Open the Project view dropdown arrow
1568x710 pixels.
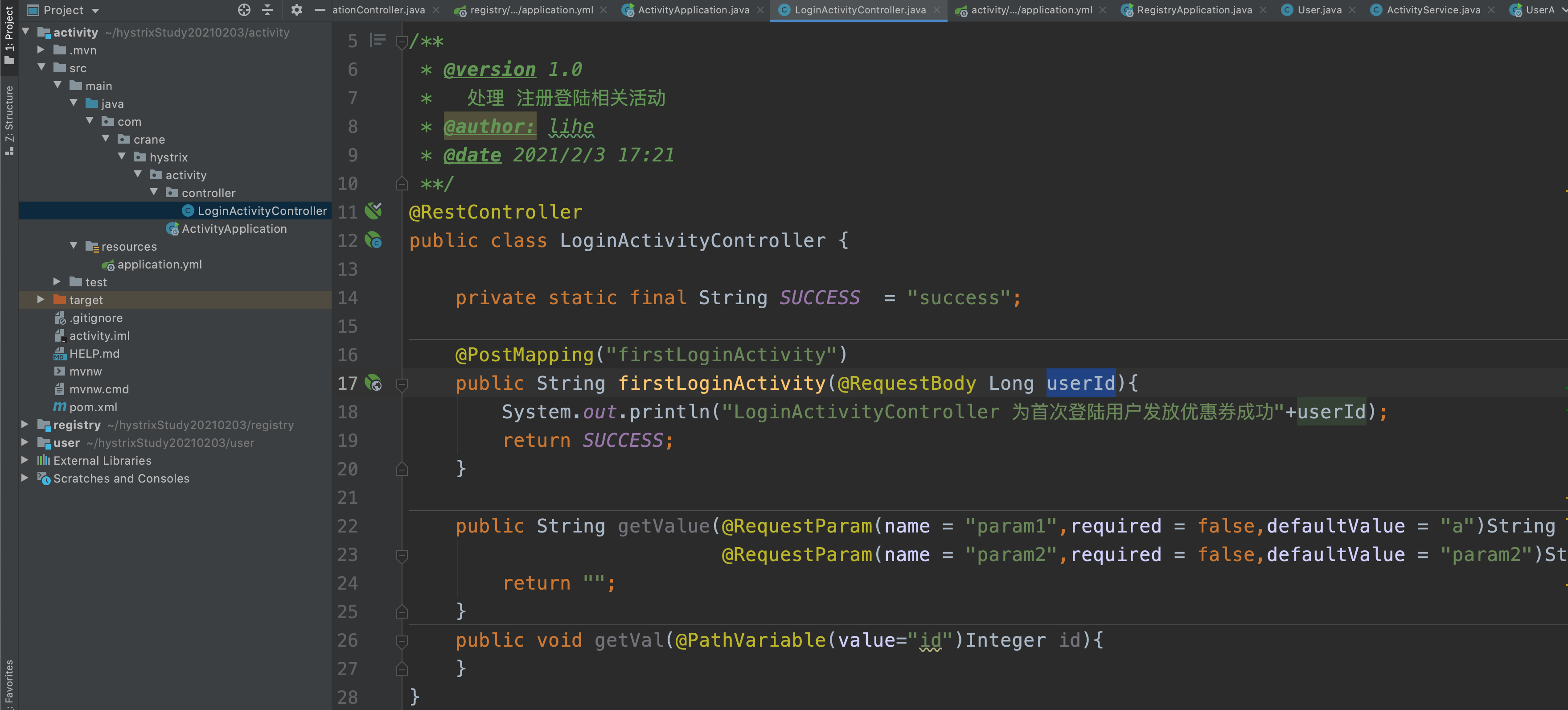pyautogui.click(x=95, y=11)
